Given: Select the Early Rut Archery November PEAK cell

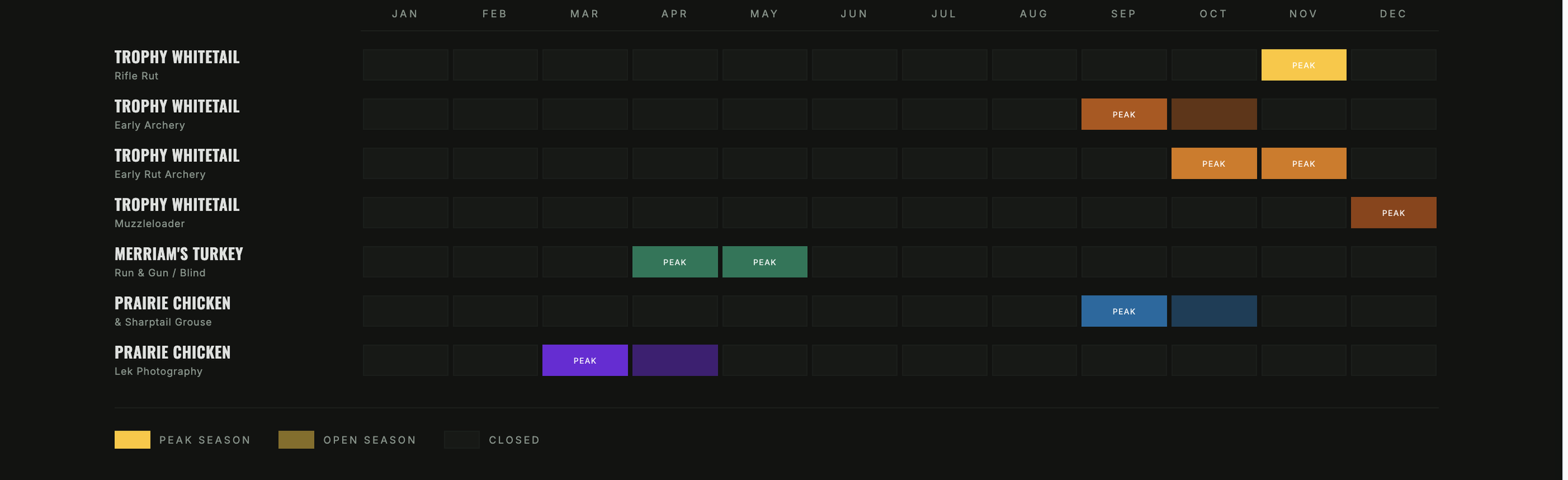Looking at the screenshot, I should coord(1303,163).
